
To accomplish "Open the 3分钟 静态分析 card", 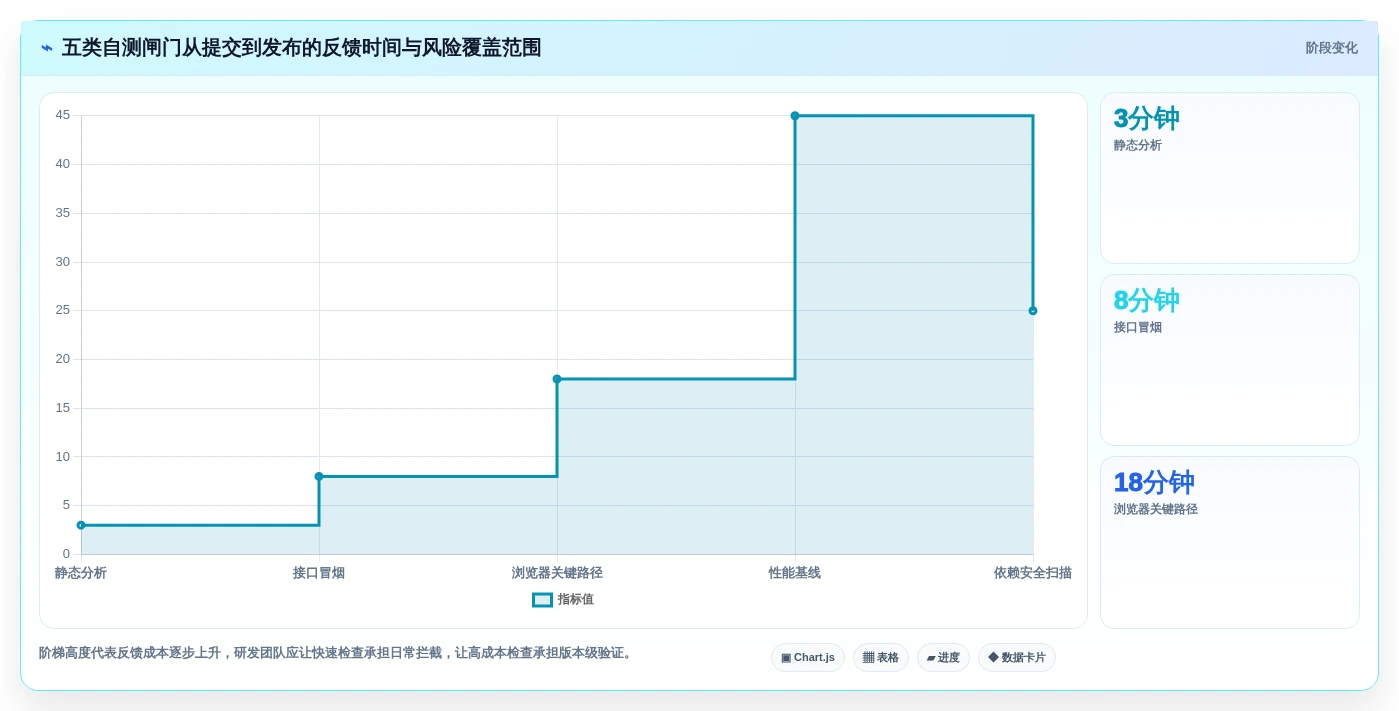I will [x=1230, y=178].
